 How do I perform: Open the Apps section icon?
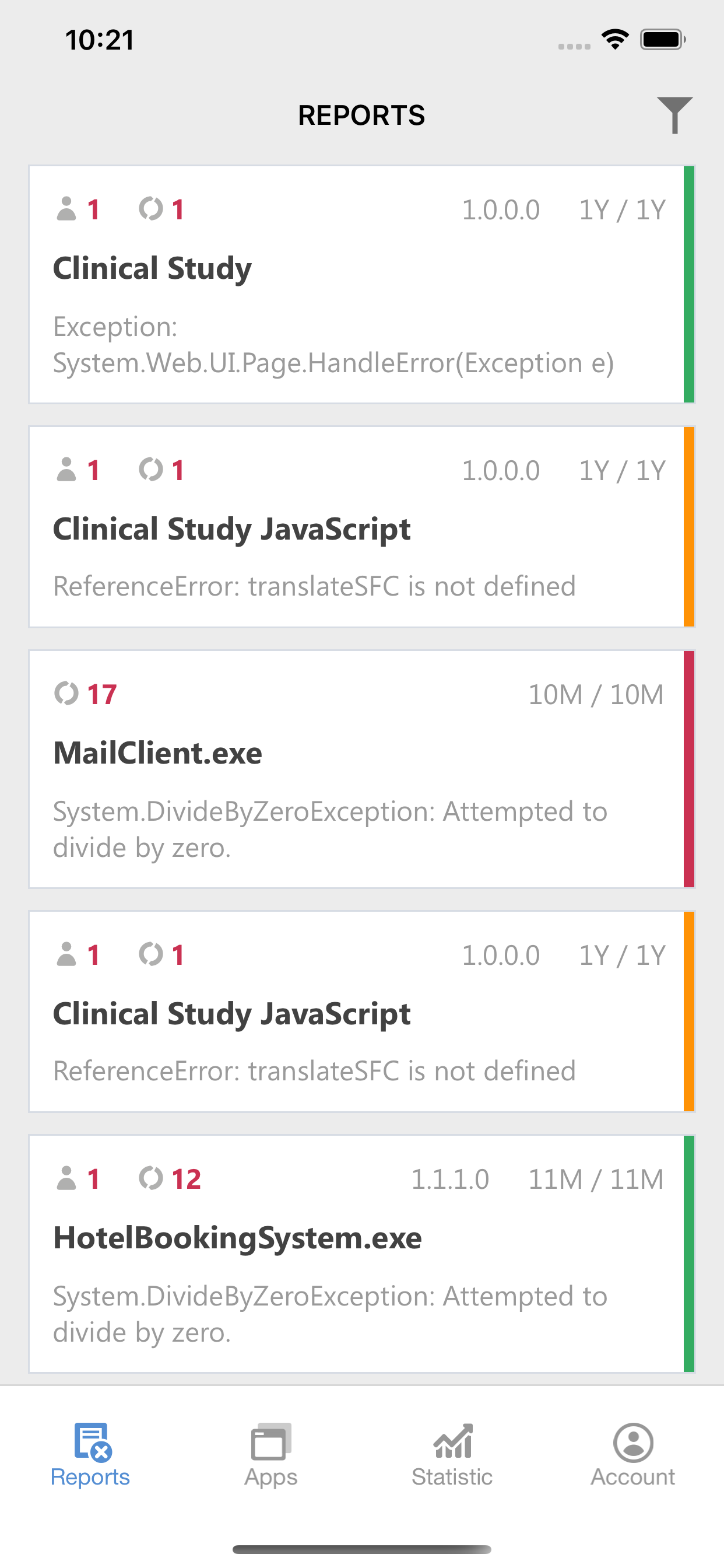[270, 1443]
